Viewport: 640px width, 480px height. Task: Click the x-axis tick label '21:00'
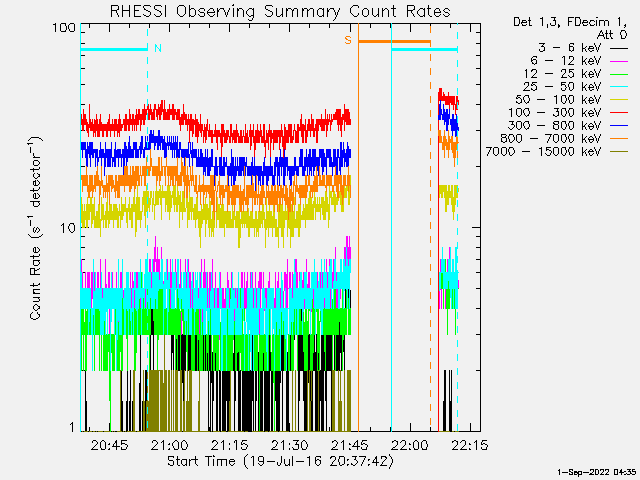click(169, 445)
